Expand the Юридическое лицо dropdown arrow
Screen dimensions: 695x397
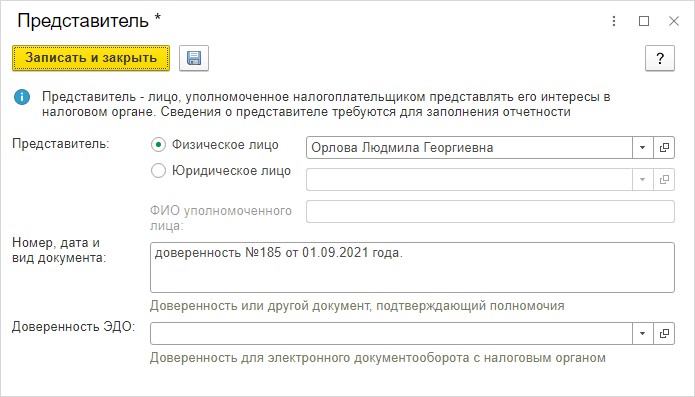pyautogui.click(x=643, y=179)
